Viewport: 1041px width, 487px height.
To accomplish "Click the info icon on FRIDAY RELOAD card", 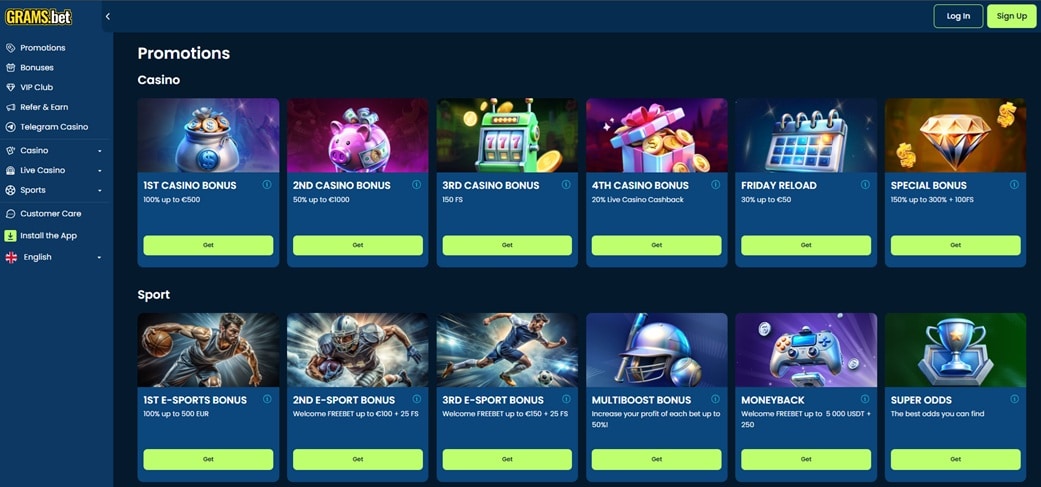I will pyautogui.click(x=865, y=184).
